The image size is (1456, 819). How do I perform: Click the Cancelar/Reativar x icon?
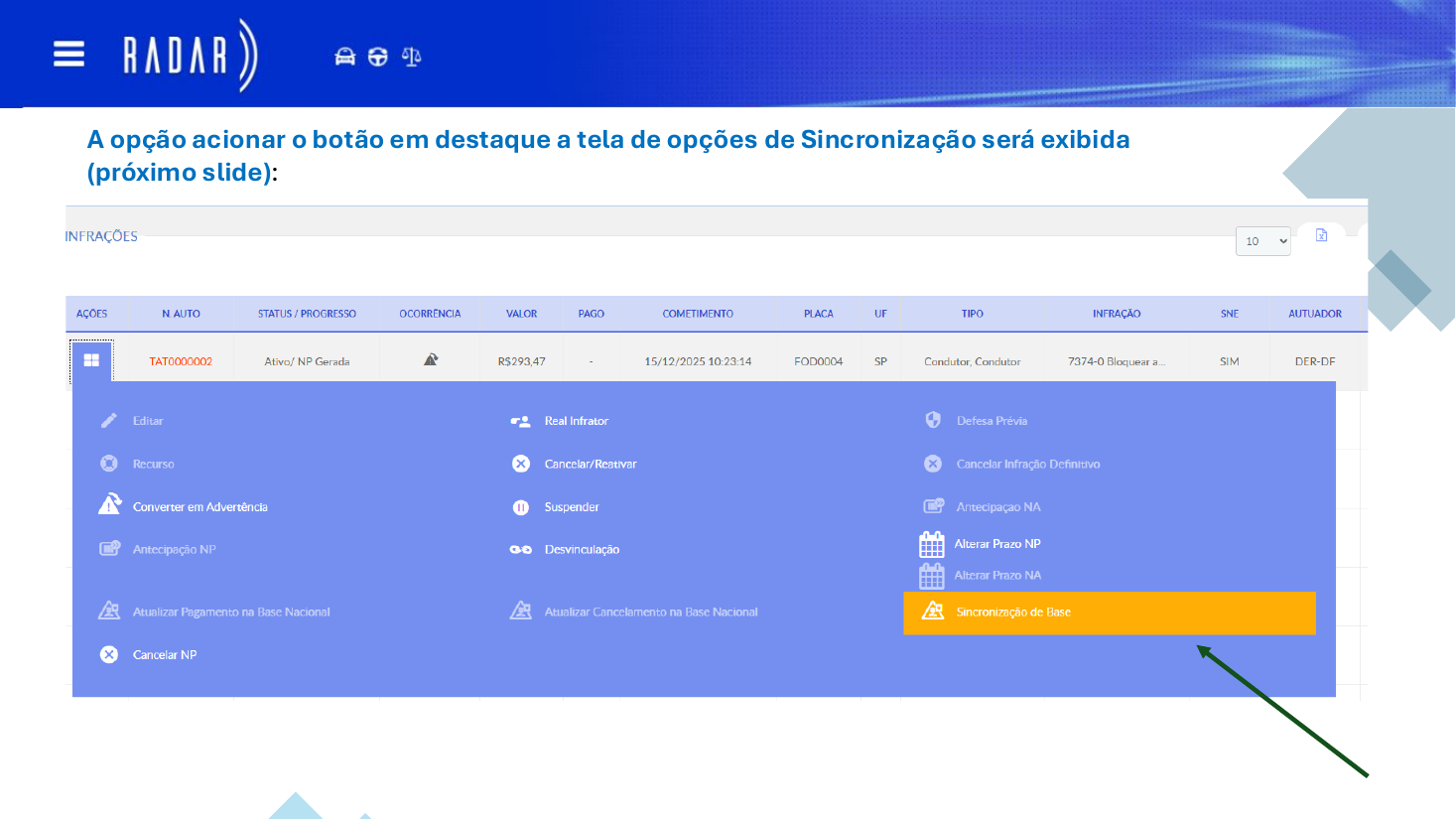[521, 464]
